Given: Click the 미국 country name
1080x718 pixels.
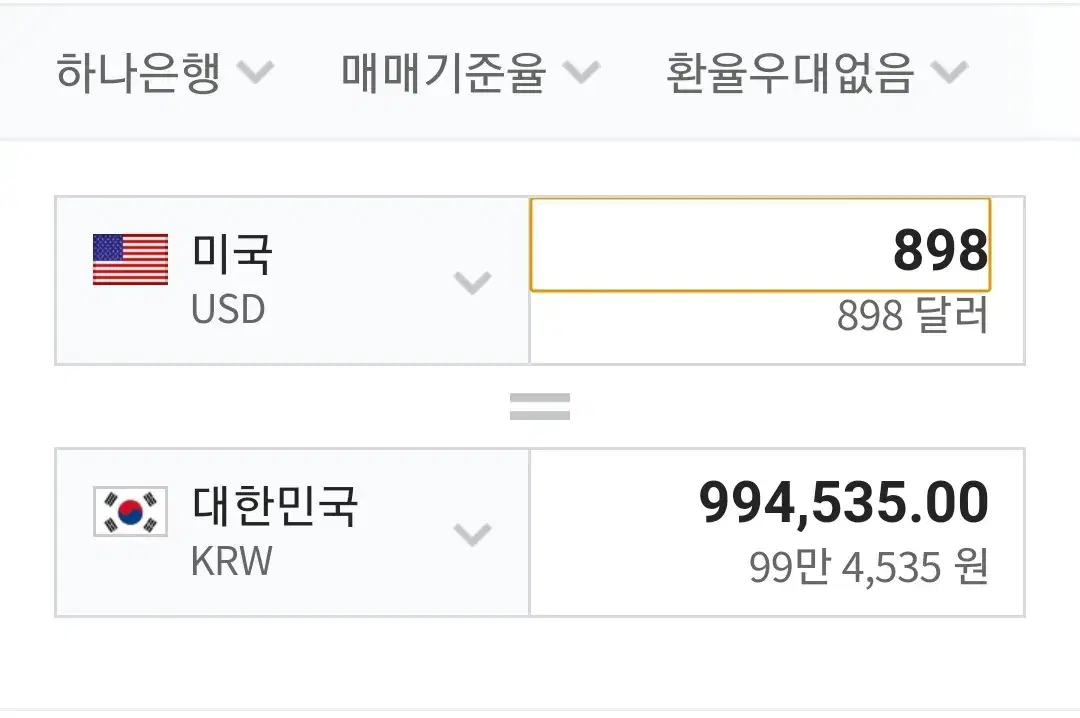Looking at the screenshot, I should coord(231,254).
